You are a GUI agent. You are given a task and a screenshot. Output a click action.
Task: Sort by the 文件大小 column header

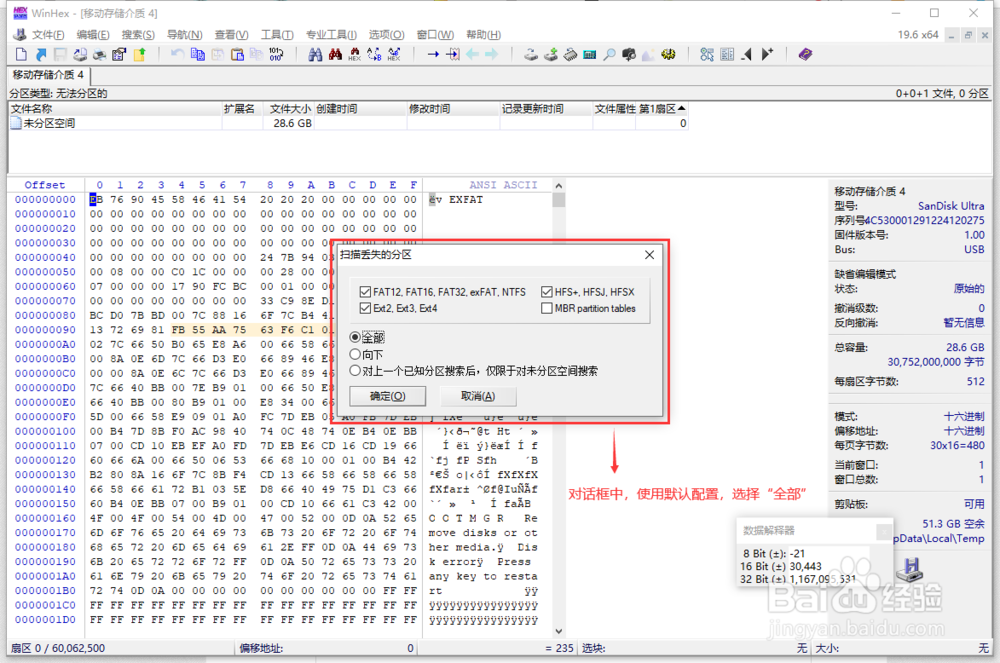pyautogui.click(x=290, y=109)
